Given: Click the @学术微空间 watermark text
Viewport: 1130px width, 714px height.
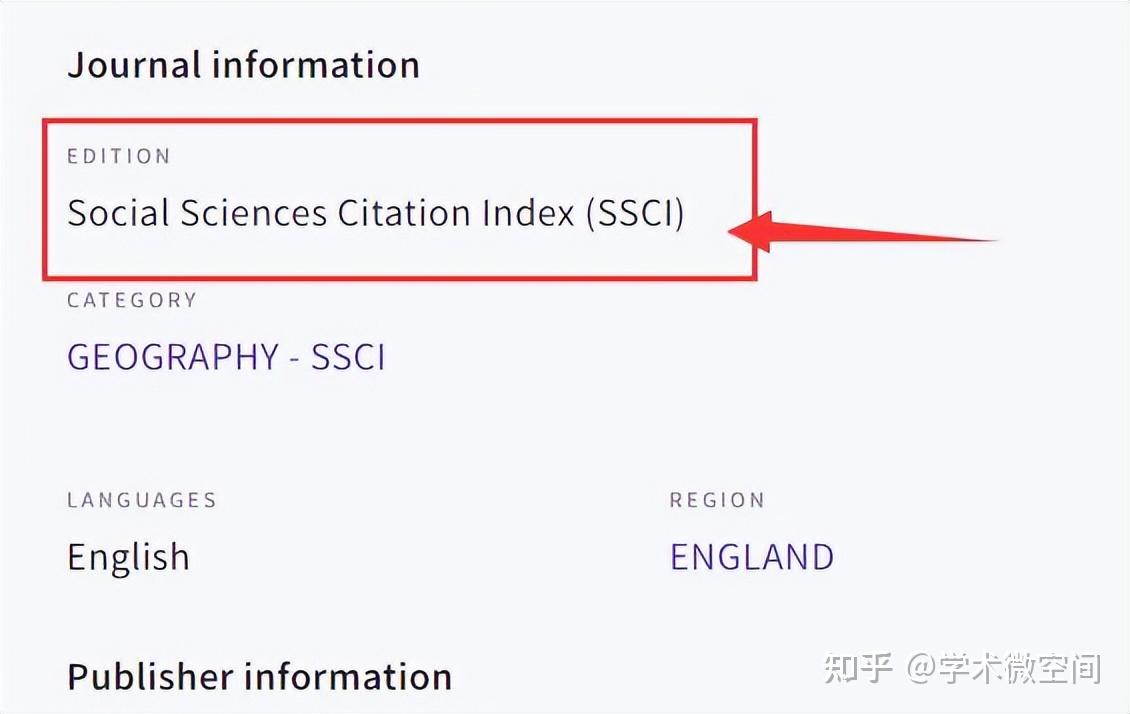Looking at the screenshot, I should coord(1004,667).
